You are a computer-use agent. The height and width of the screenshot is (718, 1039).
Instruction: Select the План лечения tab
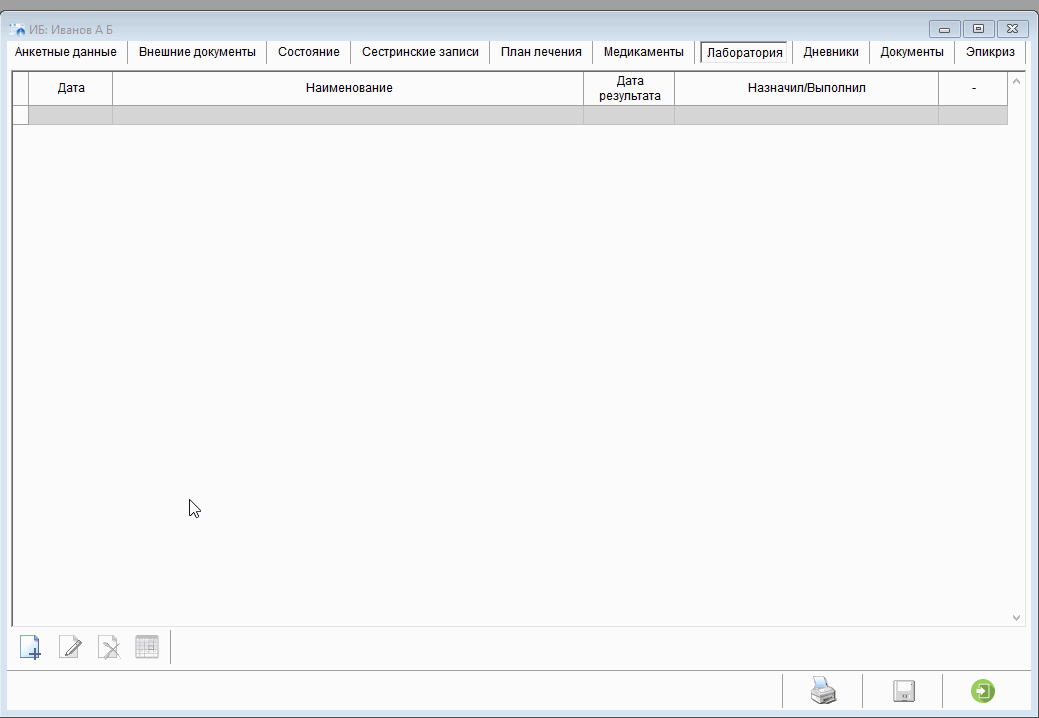pos(541,52)
